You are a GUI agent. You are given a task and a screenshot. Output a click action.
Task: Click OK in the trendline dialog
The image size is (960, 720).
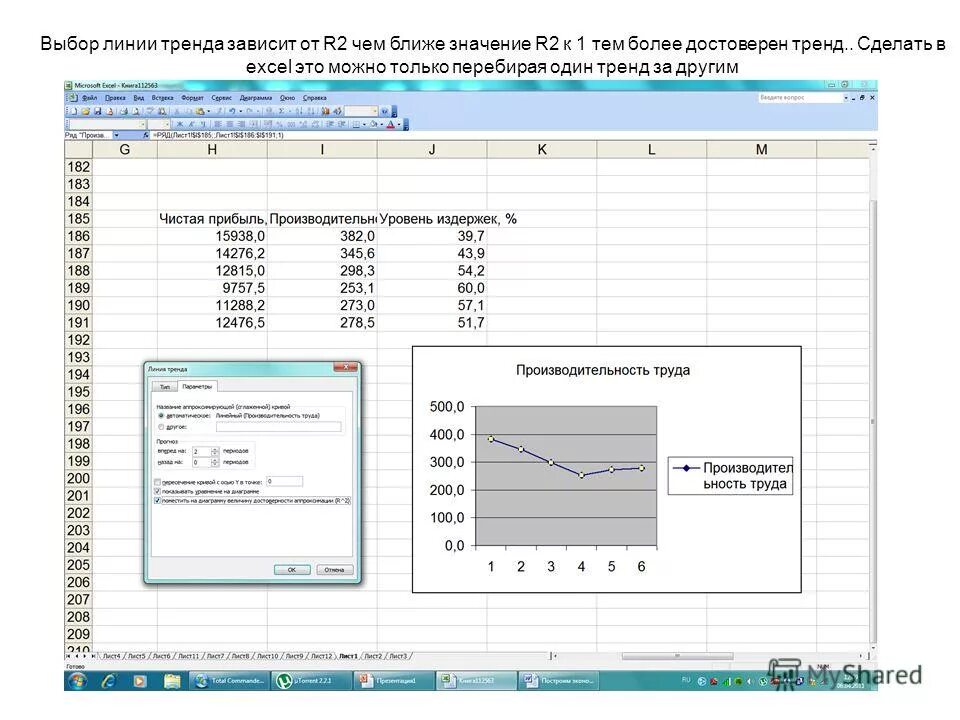292,569
